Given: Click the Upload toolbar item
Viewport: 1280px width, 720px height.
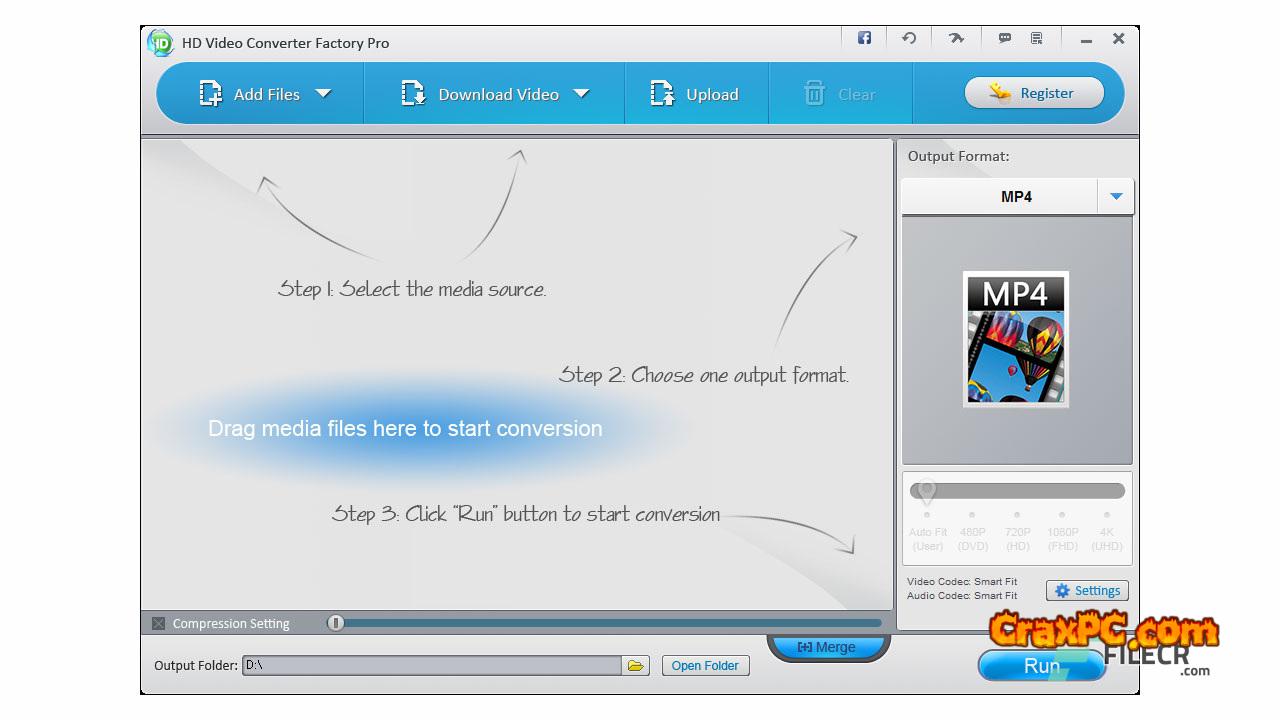Looking at the screenshot, I should 695,94.
